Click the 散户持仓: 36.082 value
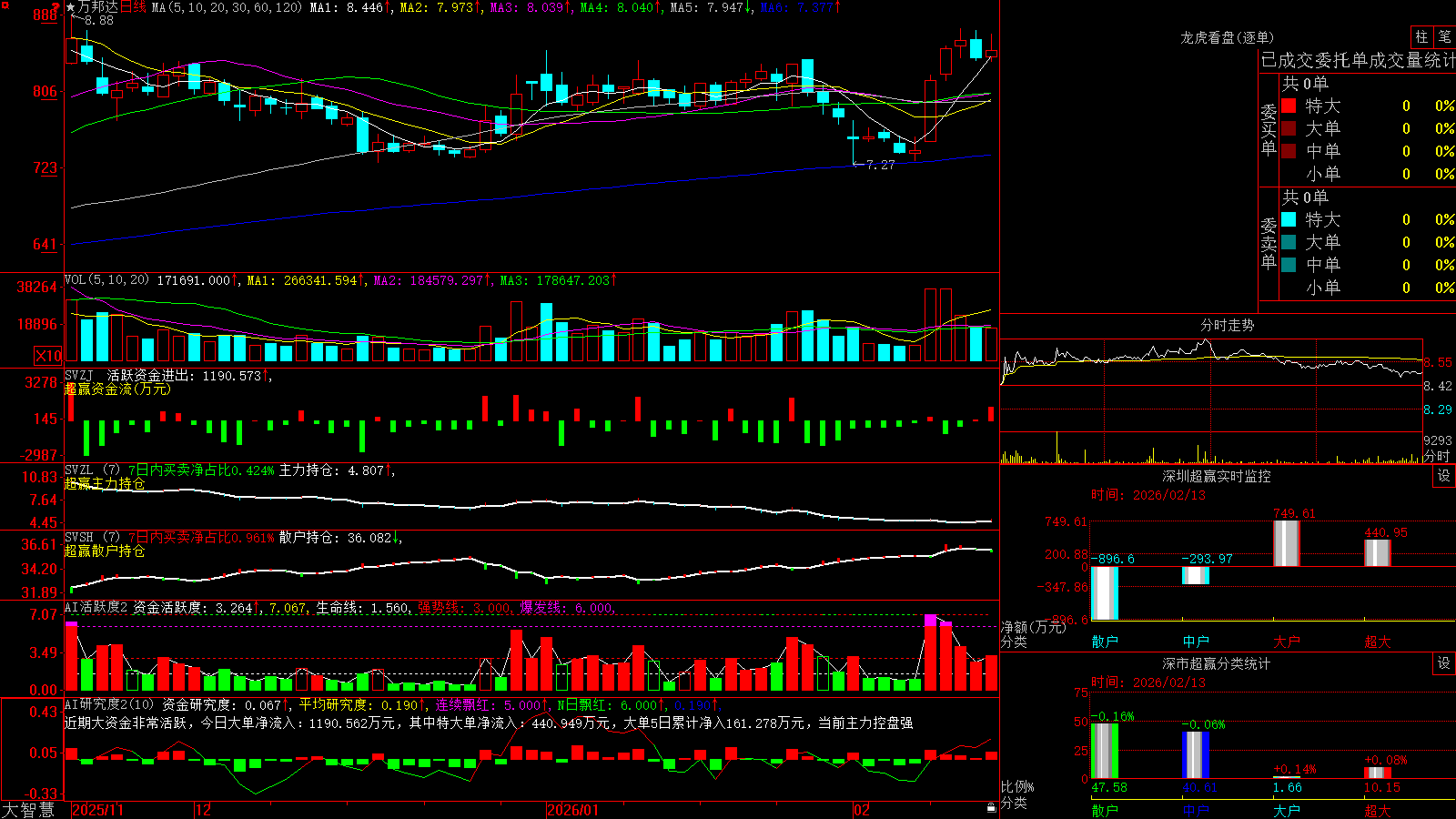This screenshot has width=1456, height=819. tap(339, 538)
